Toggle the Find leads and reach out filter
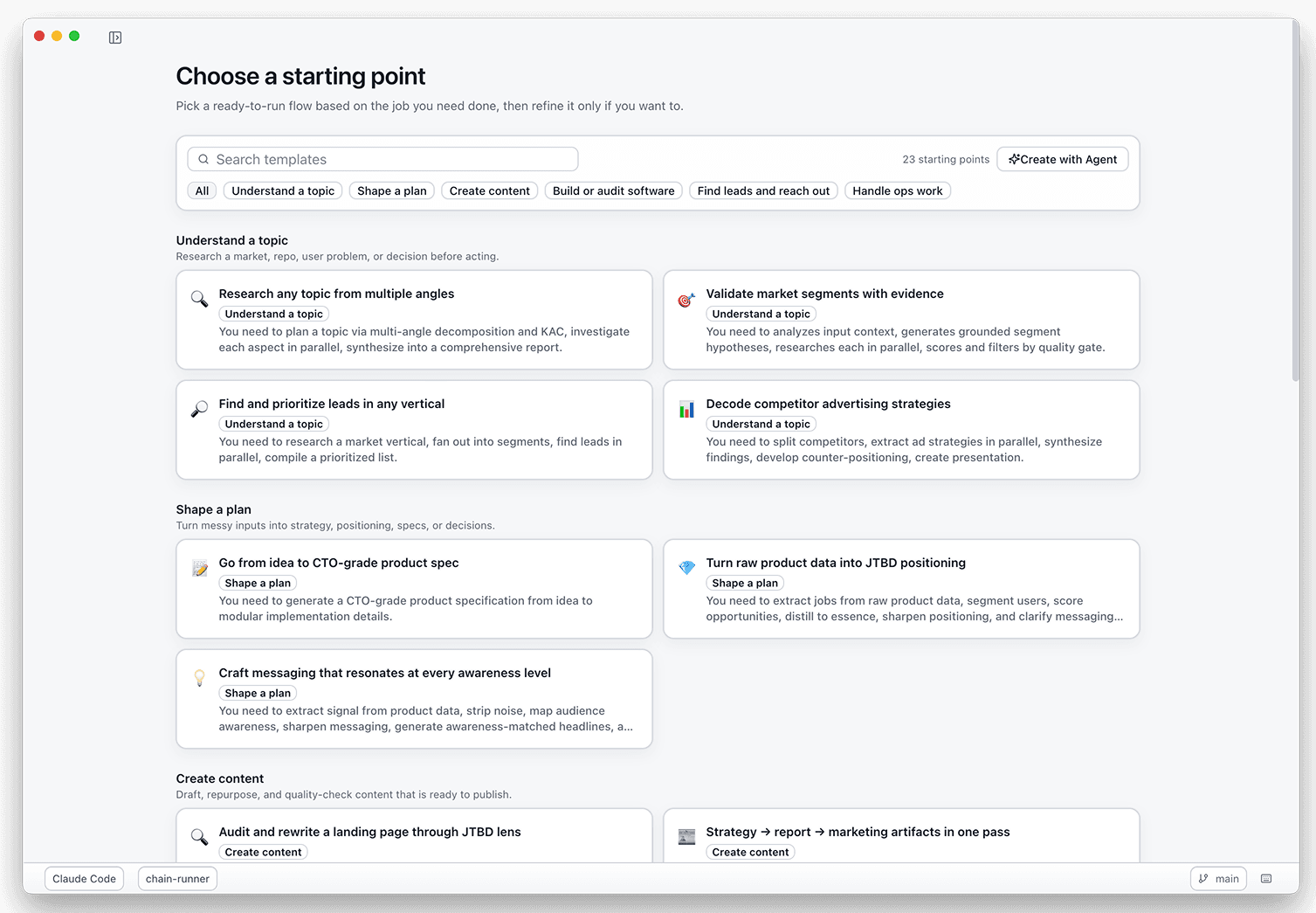Image resolution: width=1316 pixels, height=913 pixels. pyautogui.click(x=762, y=190)
